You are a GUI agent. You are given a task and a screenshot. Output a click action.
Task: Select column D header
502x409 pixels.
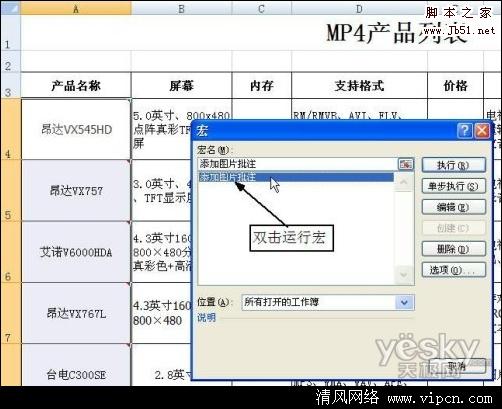click(359, 9)
